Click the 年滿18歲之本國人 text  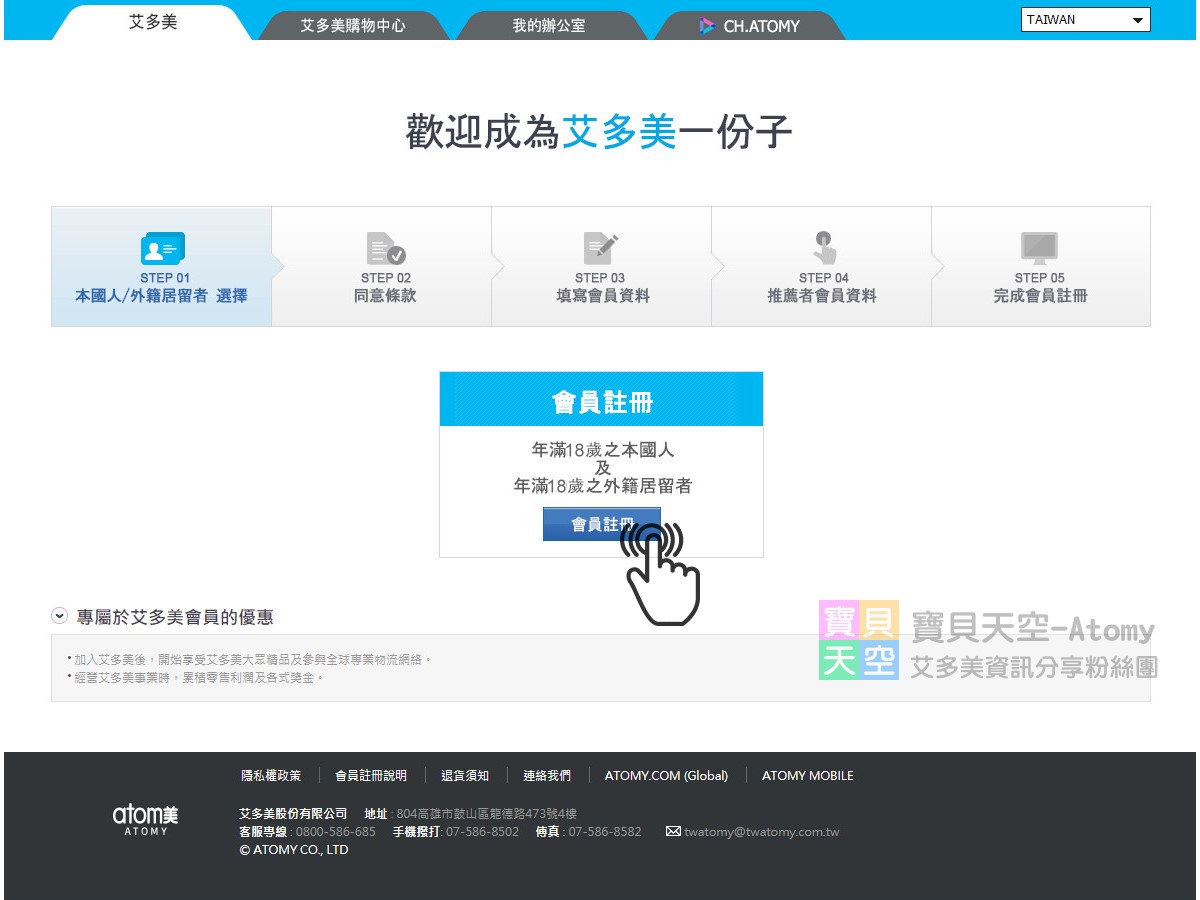603,450
